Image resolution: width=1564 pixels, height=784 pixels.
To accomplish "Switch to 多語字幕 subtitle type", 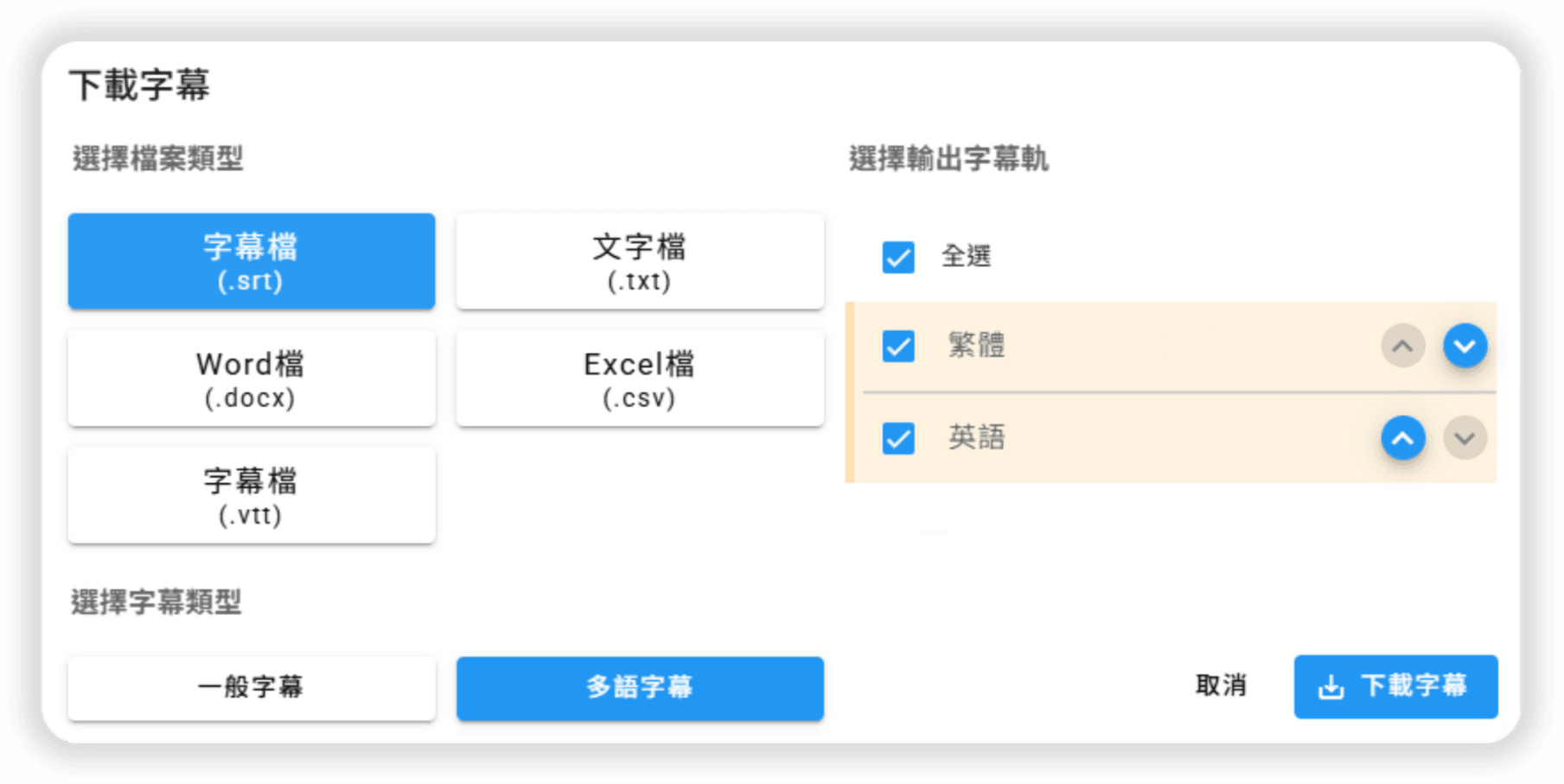I will (x=640, y=688).
